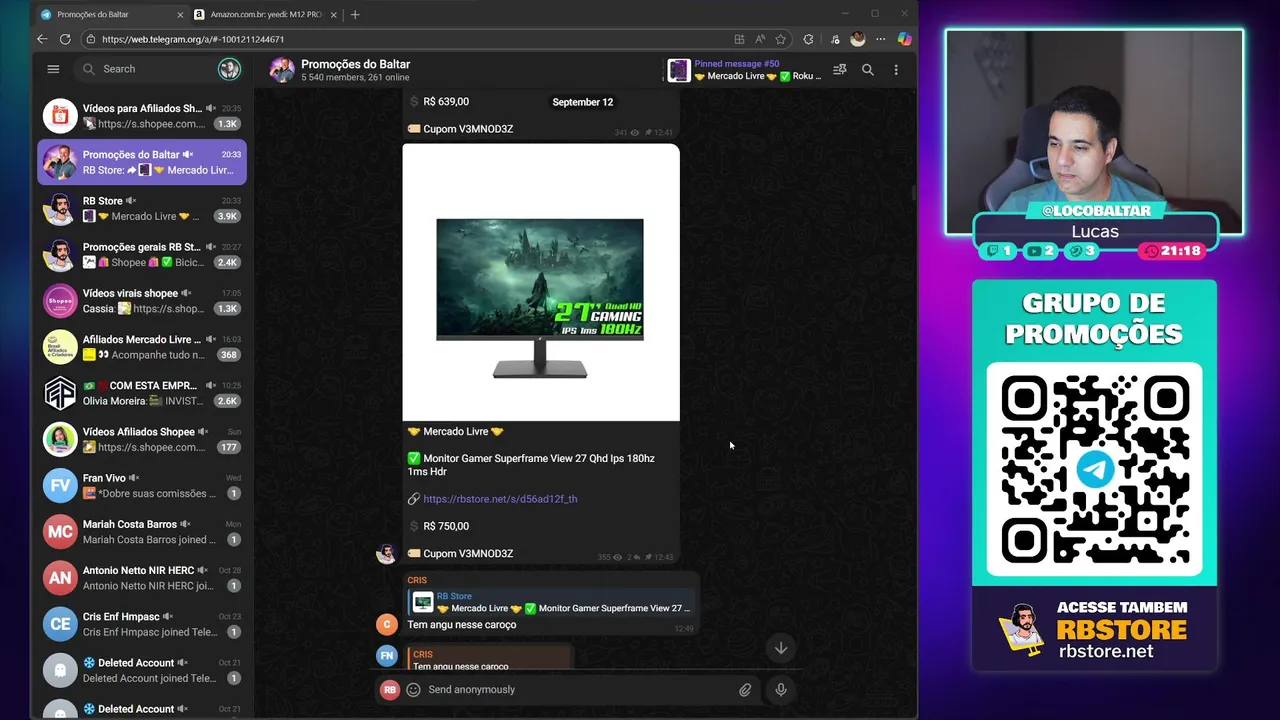Screen dimensions: 1280x720
Task: Click the MC avatar of Mariah Costa
Action: [x=60, y=531]
